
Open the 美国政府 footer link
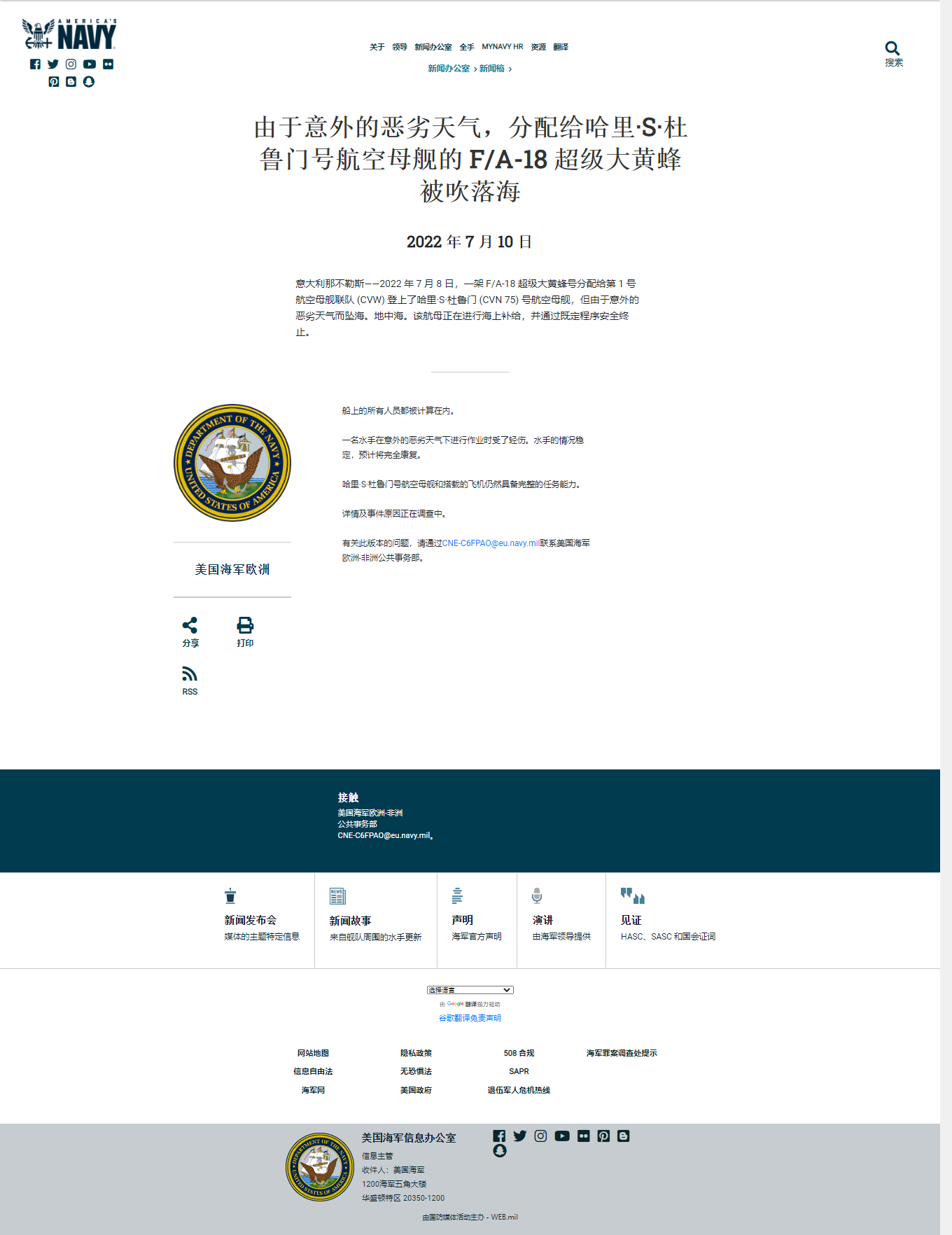(416, 1090)
